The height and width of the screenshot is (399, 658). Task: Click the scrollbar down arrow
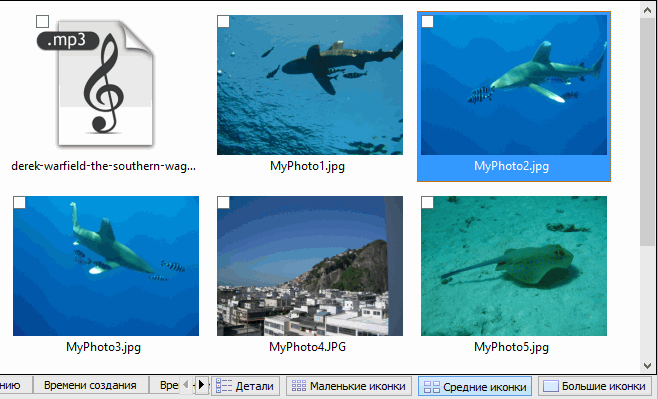point(647,366)
